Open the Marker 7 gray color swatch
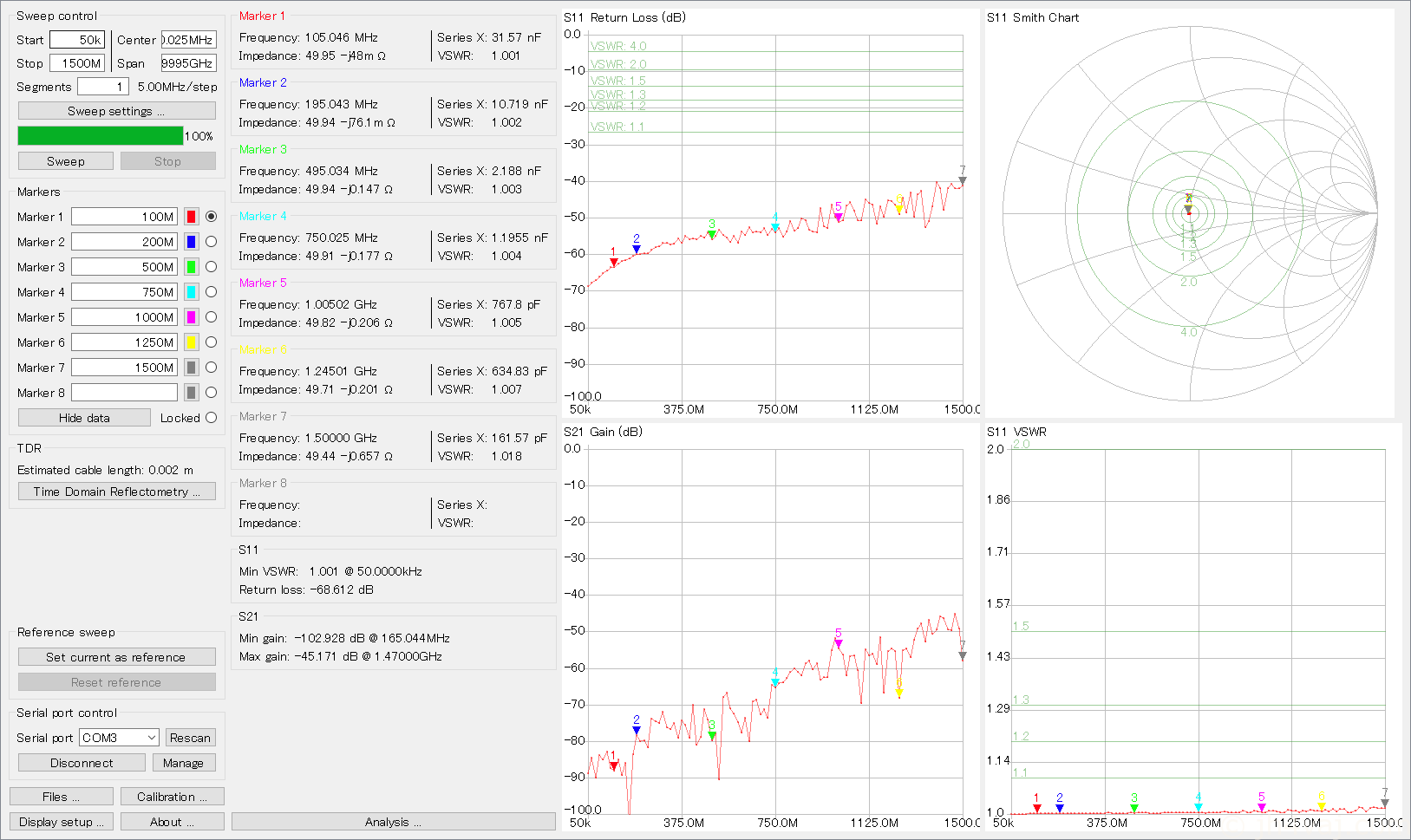The image size is (1411, 840). pyautogui.click(x=192, y=368)
